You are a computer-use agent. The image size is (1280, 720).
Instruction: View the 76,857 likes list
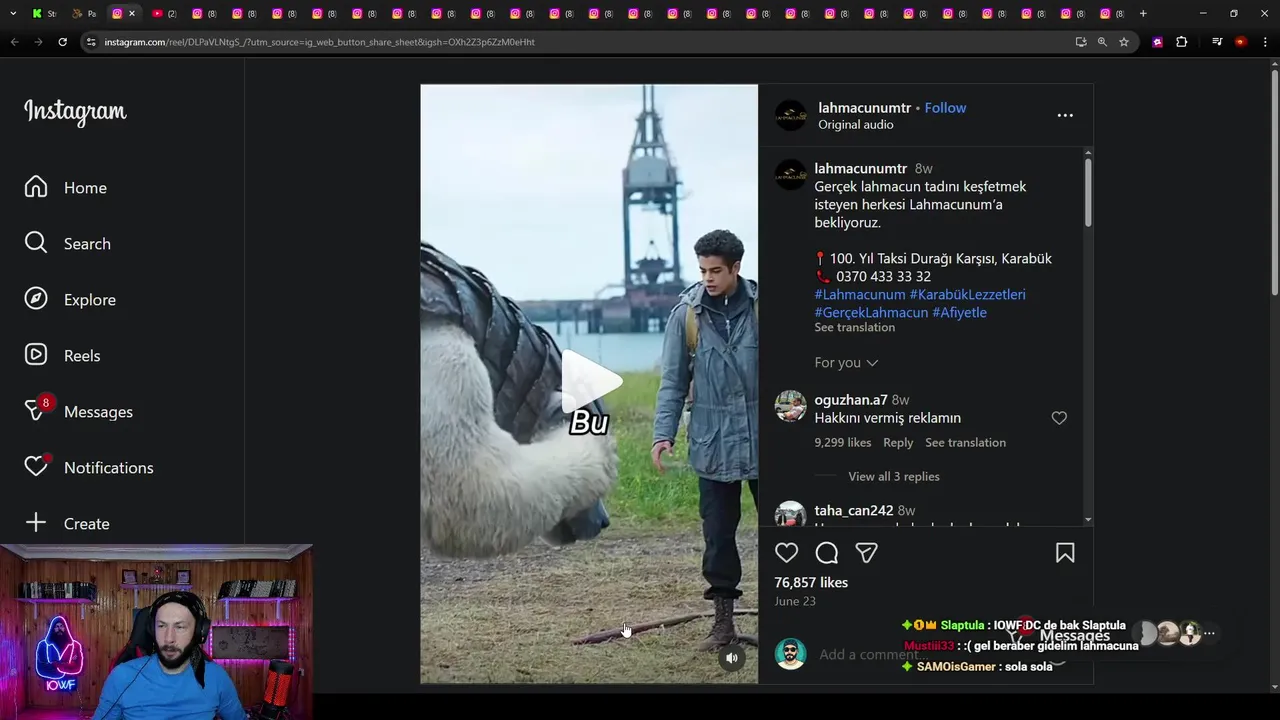coord(811,583)
